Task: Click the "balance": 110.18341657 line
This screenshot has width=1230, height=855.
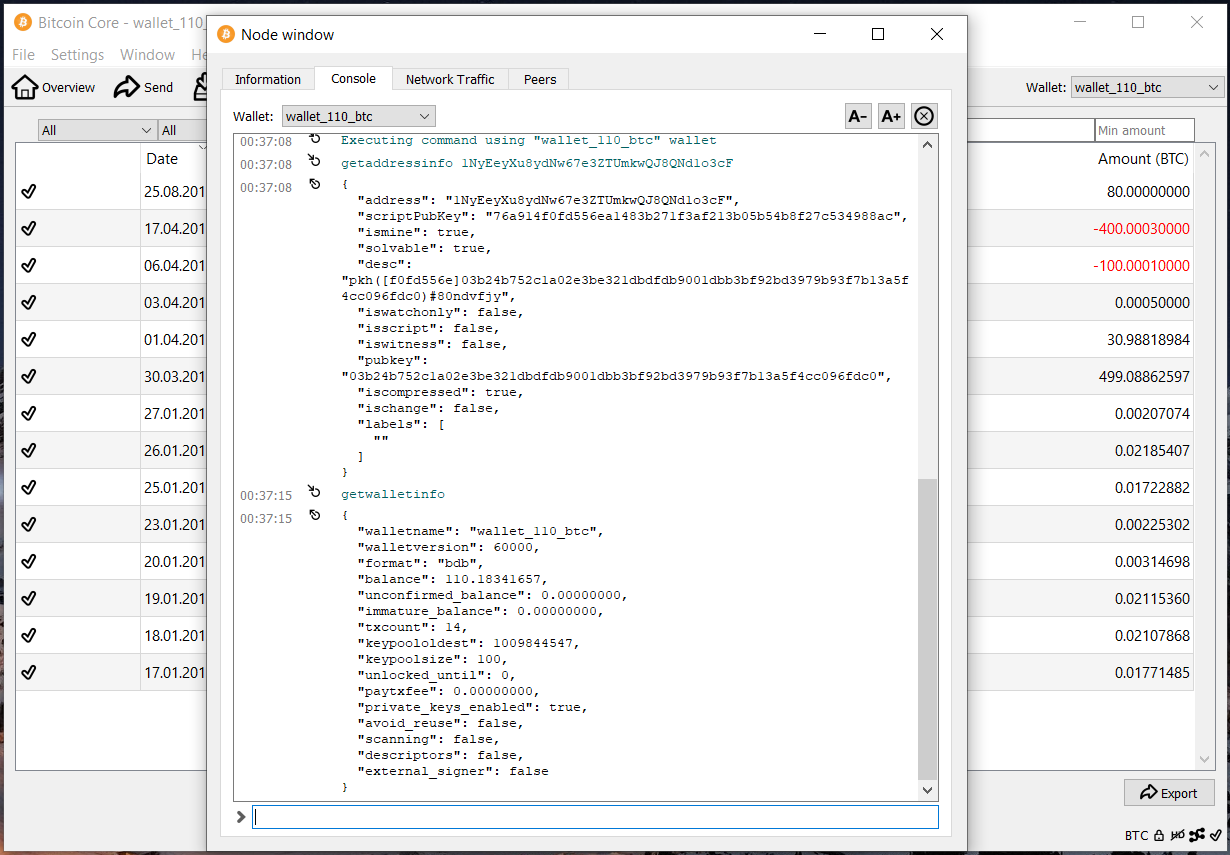Action: [451, 579]
